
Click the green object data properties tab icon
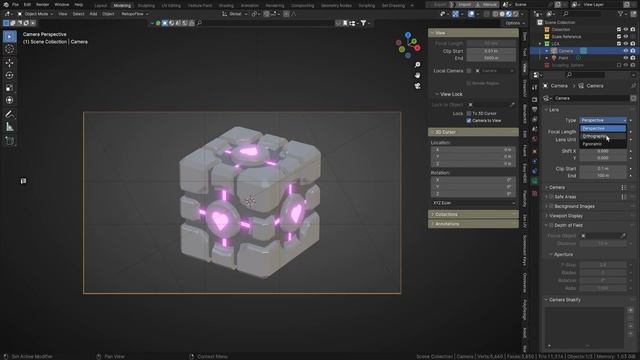coord(535,180)
